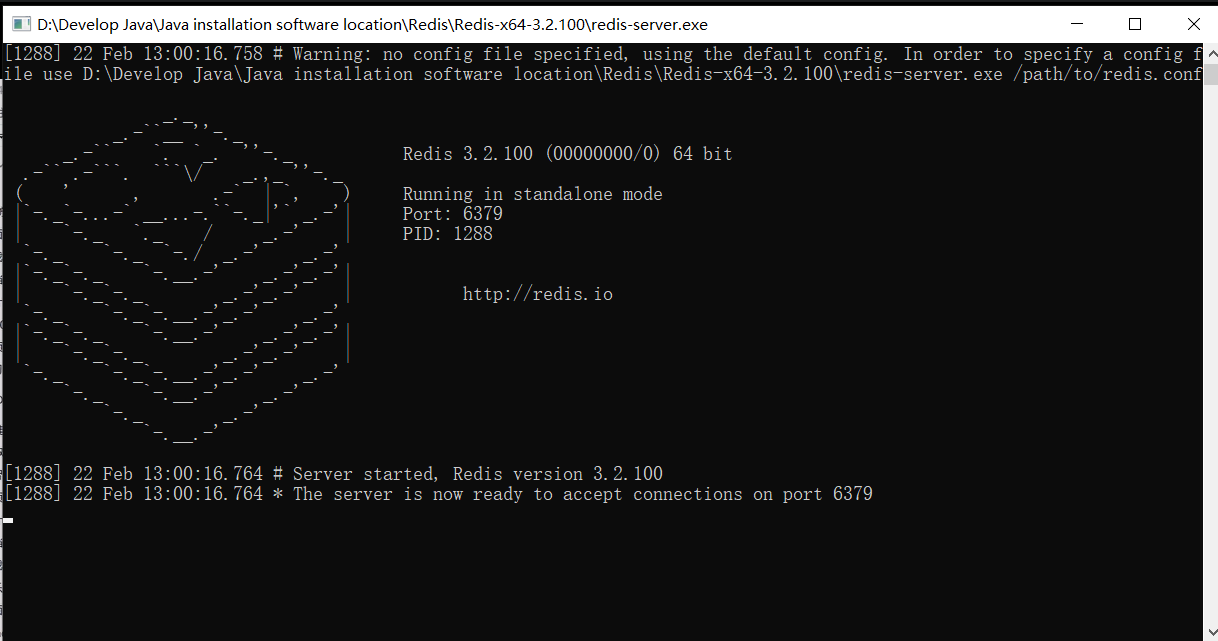Viewport: 1218px width, 641px height.
Task: Click the Redis 3.2.100 64 bit banner text
Action: [567, 153]
